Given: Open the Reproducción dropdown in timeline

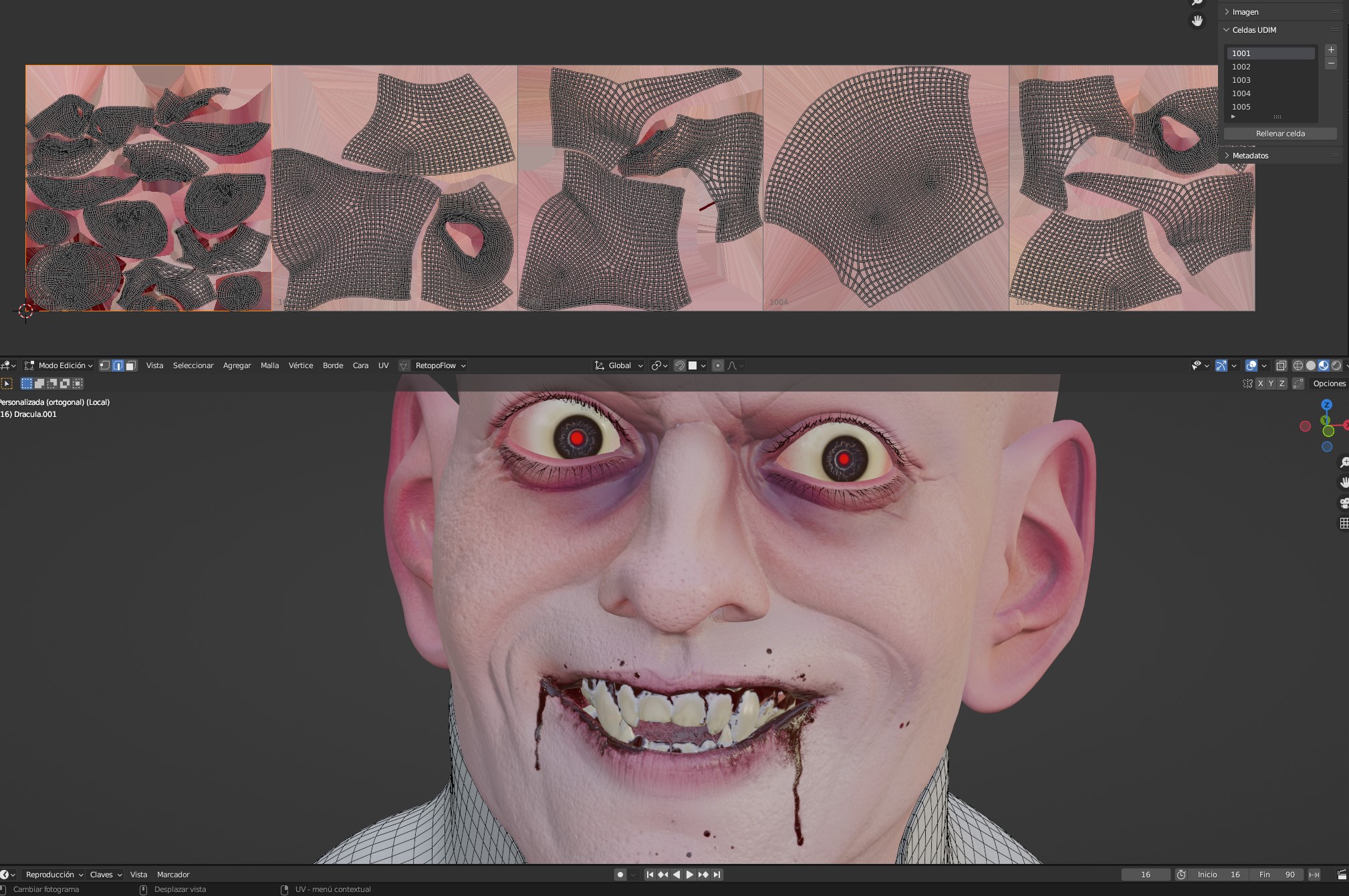Looking at the screenshot, I should (54, 875).
